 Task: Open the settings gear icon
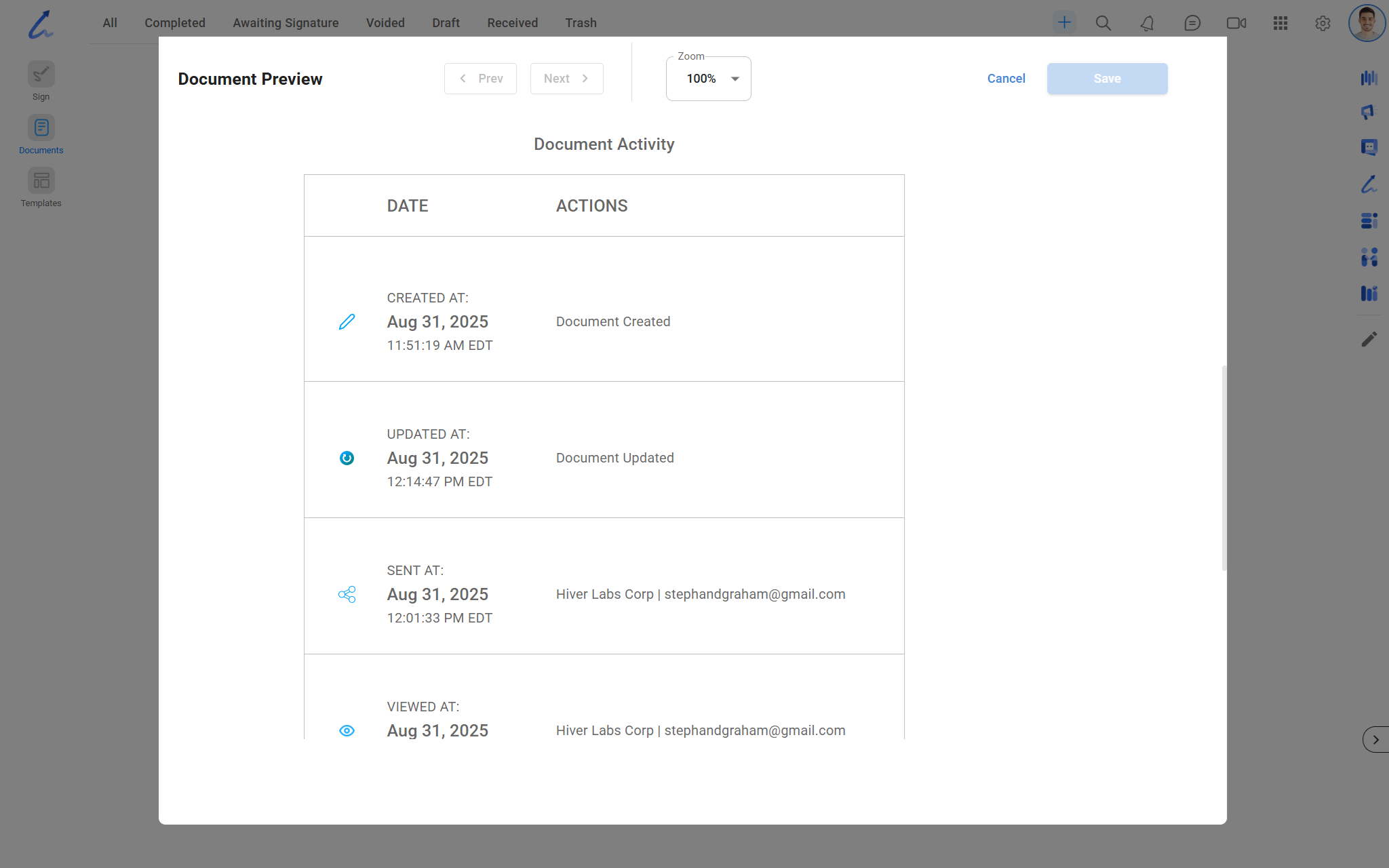coord(1323,23)
